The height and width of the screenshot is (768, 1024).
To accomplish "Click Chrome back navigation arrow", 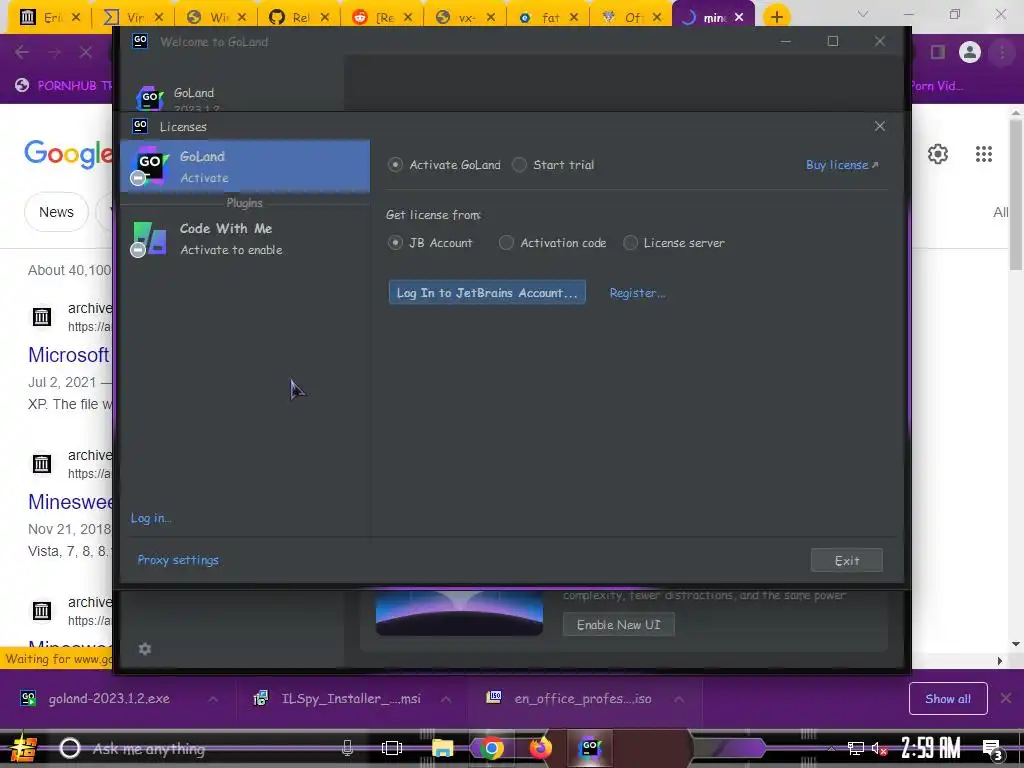I will click(x=22, y=52).
